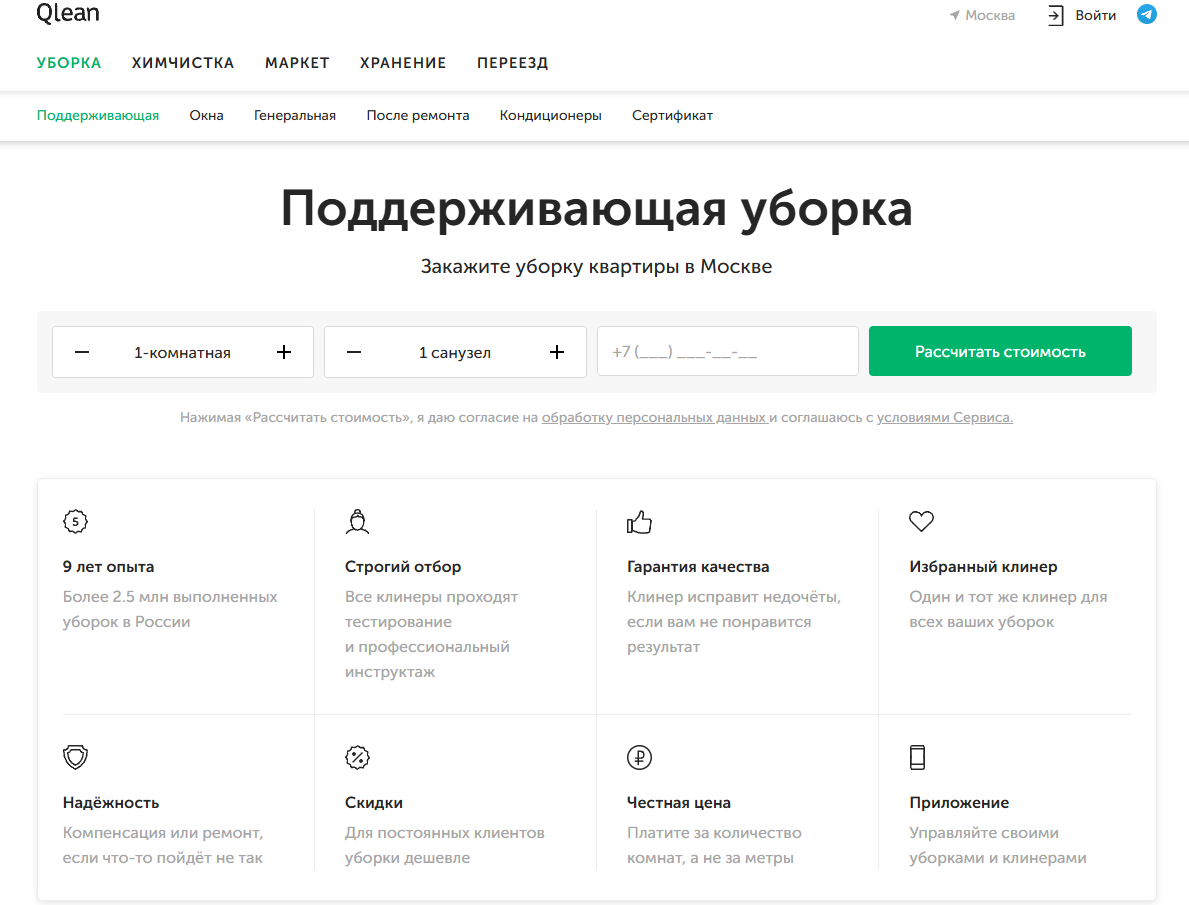
Task: Open the Кондиционеры tab
Action: click(551, 115)
